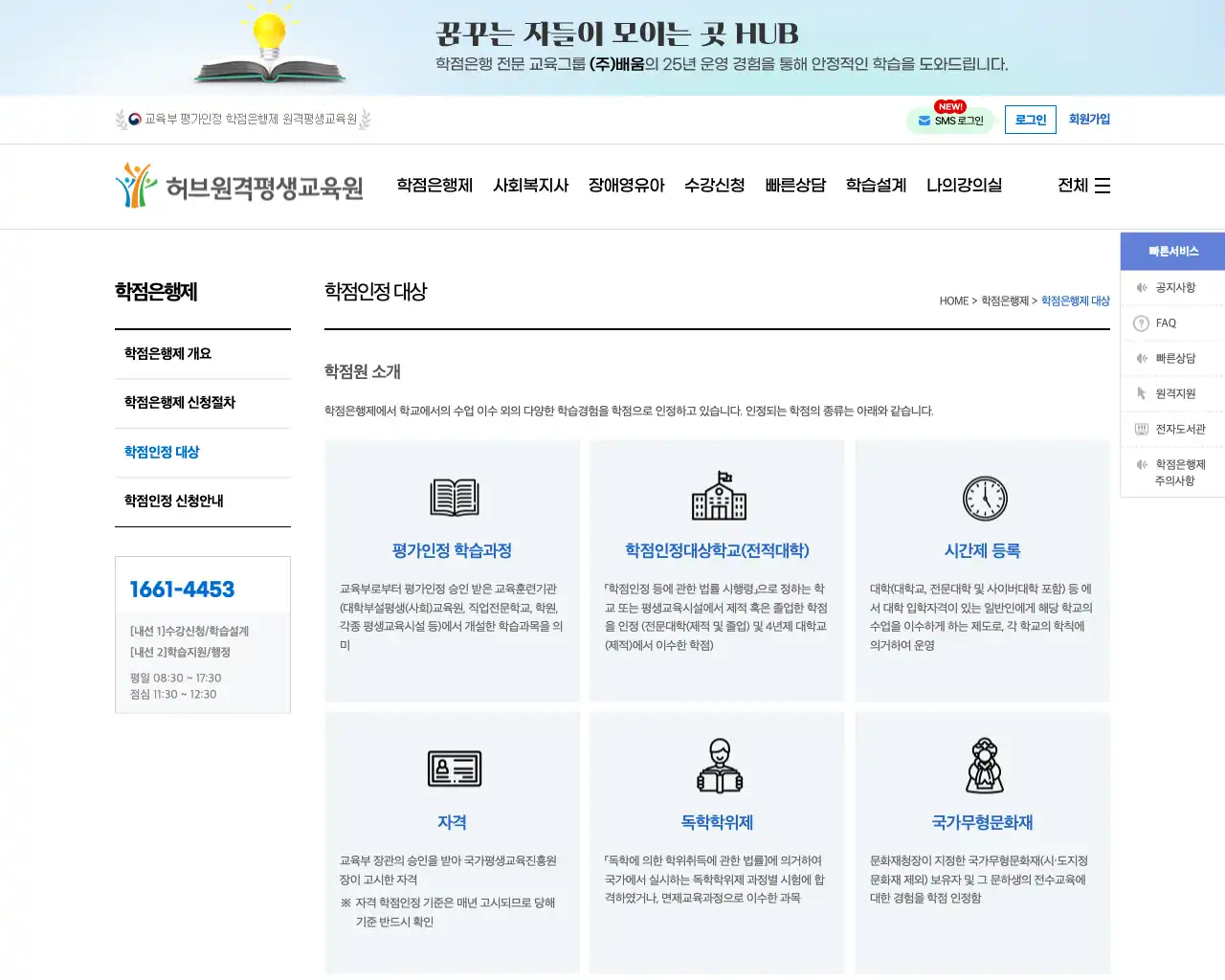Screen dimensions: 1225x980
Task: Open the 수강신청 main menu
Action: click(x=714, y=186)
